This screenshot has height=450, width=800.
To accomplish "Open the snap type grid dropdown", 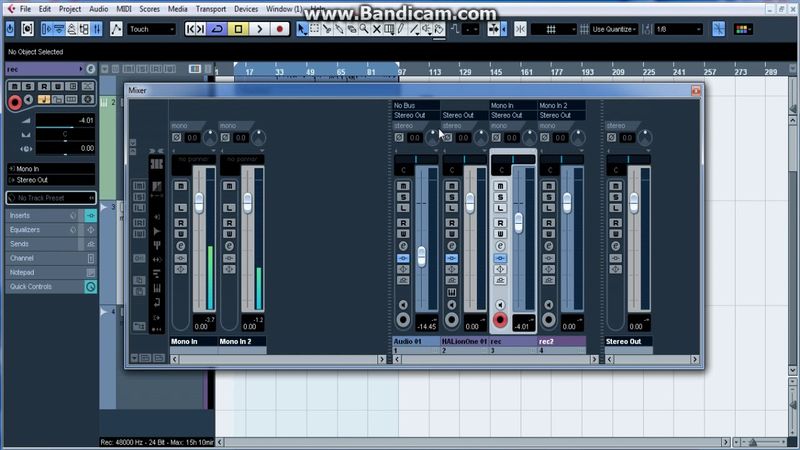I will [554, 29].
